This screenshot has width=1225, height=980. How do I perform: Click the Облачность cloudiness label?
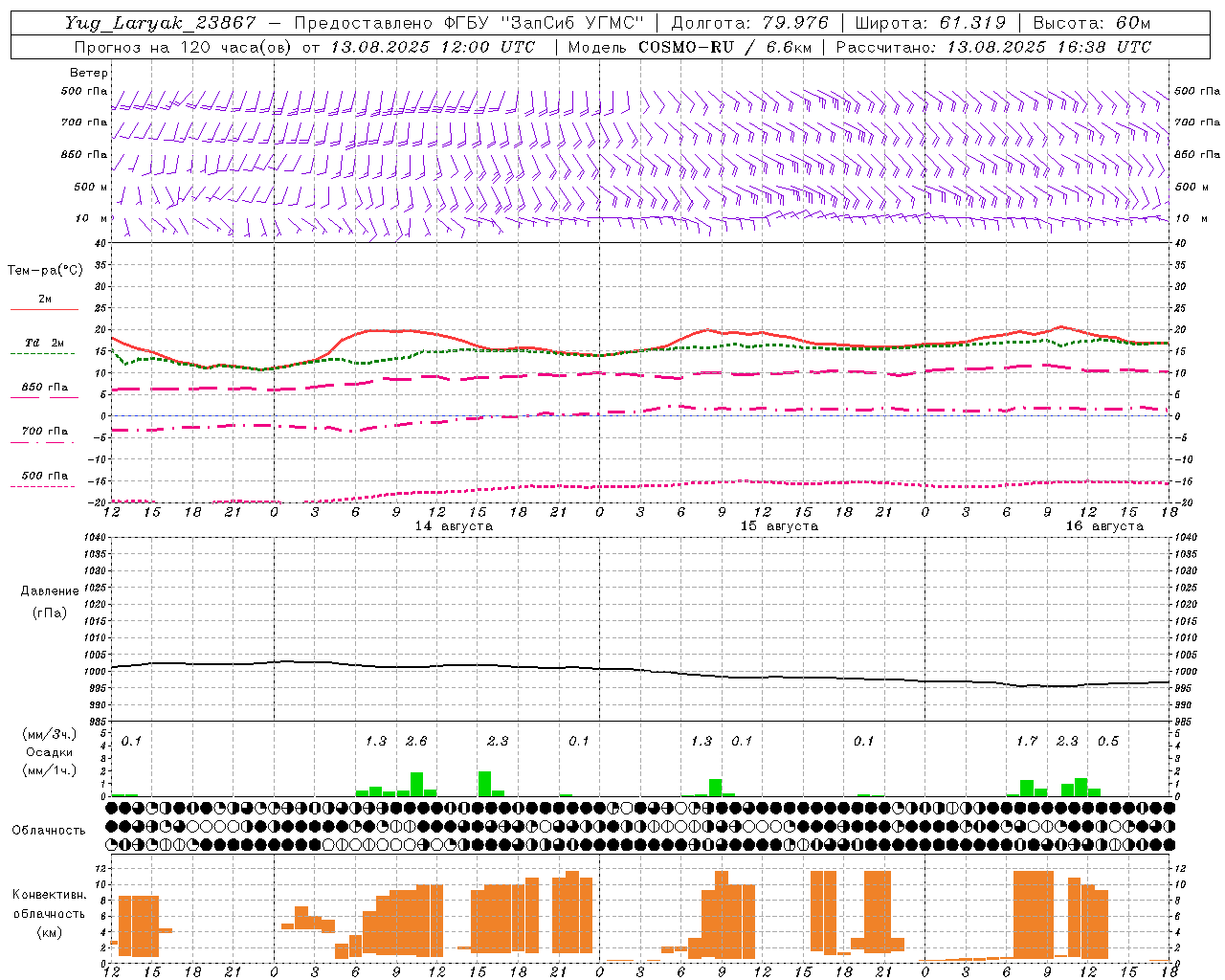point(49,831)
